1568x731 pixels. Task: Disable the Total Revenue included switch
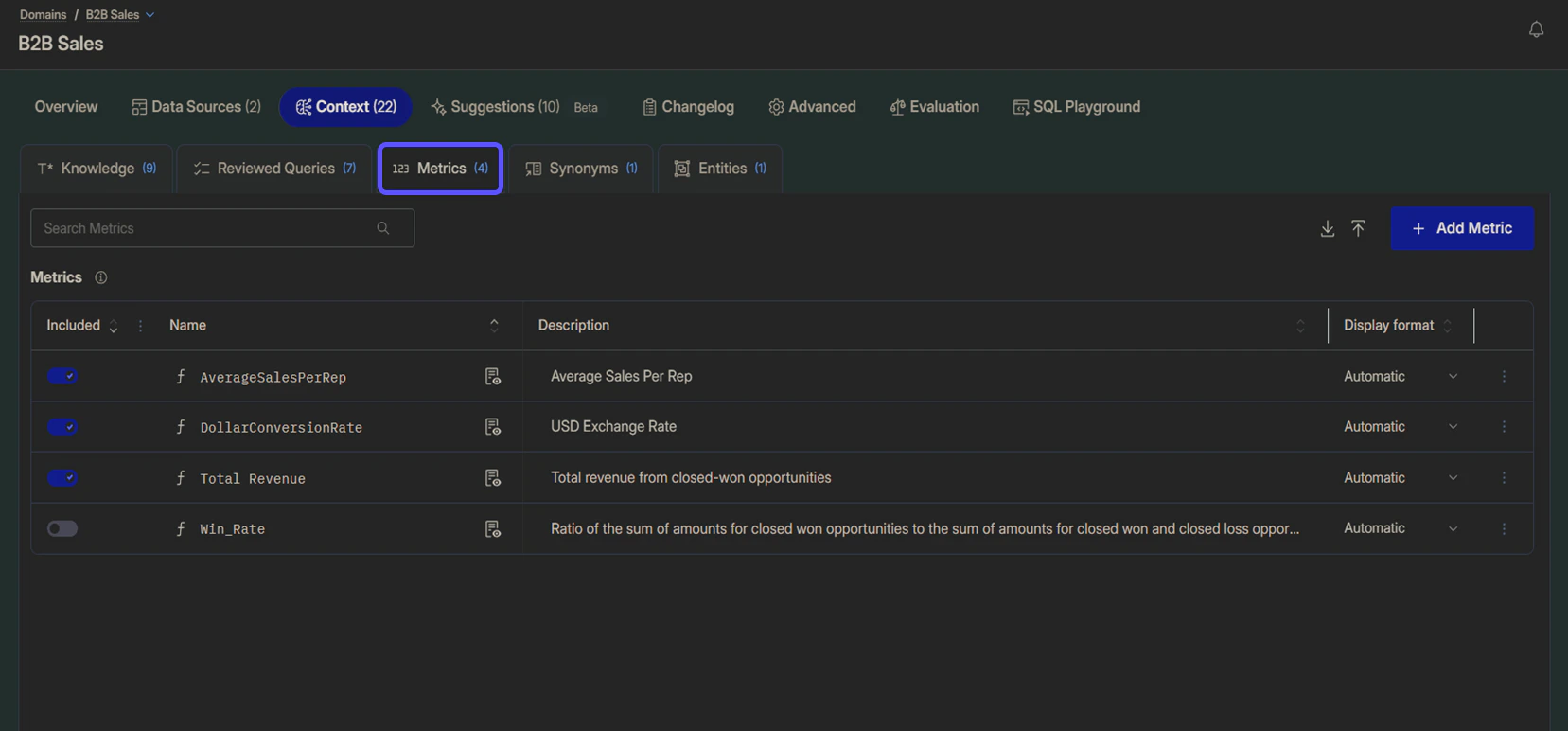[x=62, y=478]
